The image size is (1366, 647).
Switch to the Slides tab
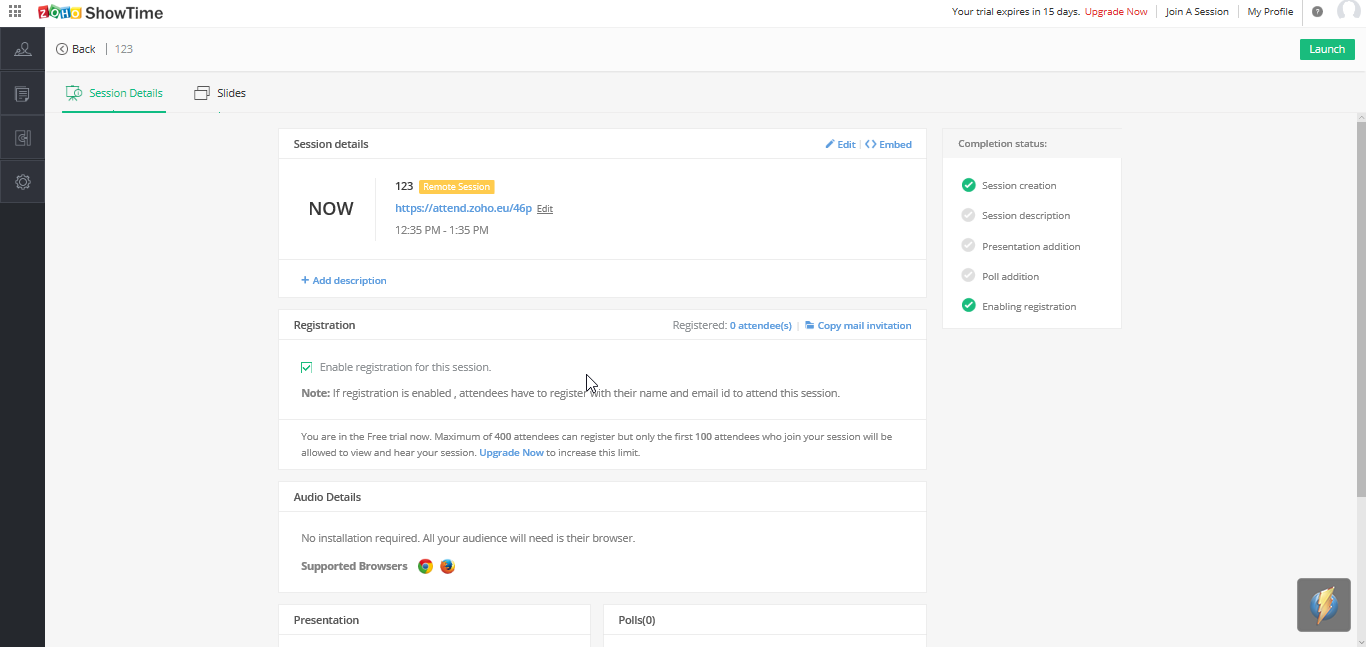click(220, 93)
